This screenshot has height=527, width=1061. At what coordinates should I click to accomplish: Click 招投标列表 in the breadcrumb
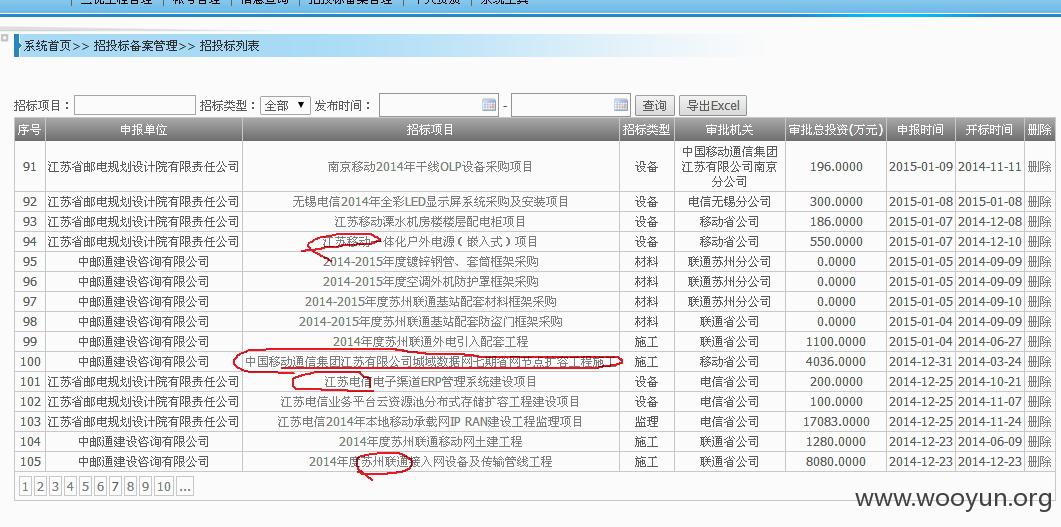(x=229, y=46)
